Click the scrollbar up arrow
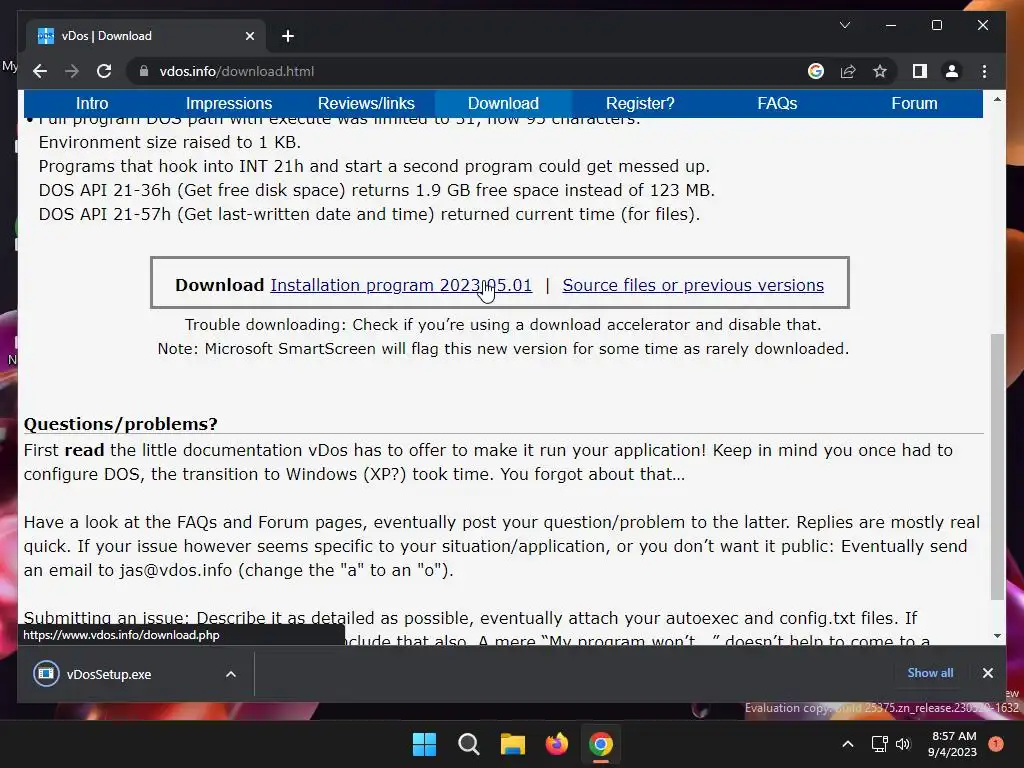The image size is (1024, 768). [997, 99]
